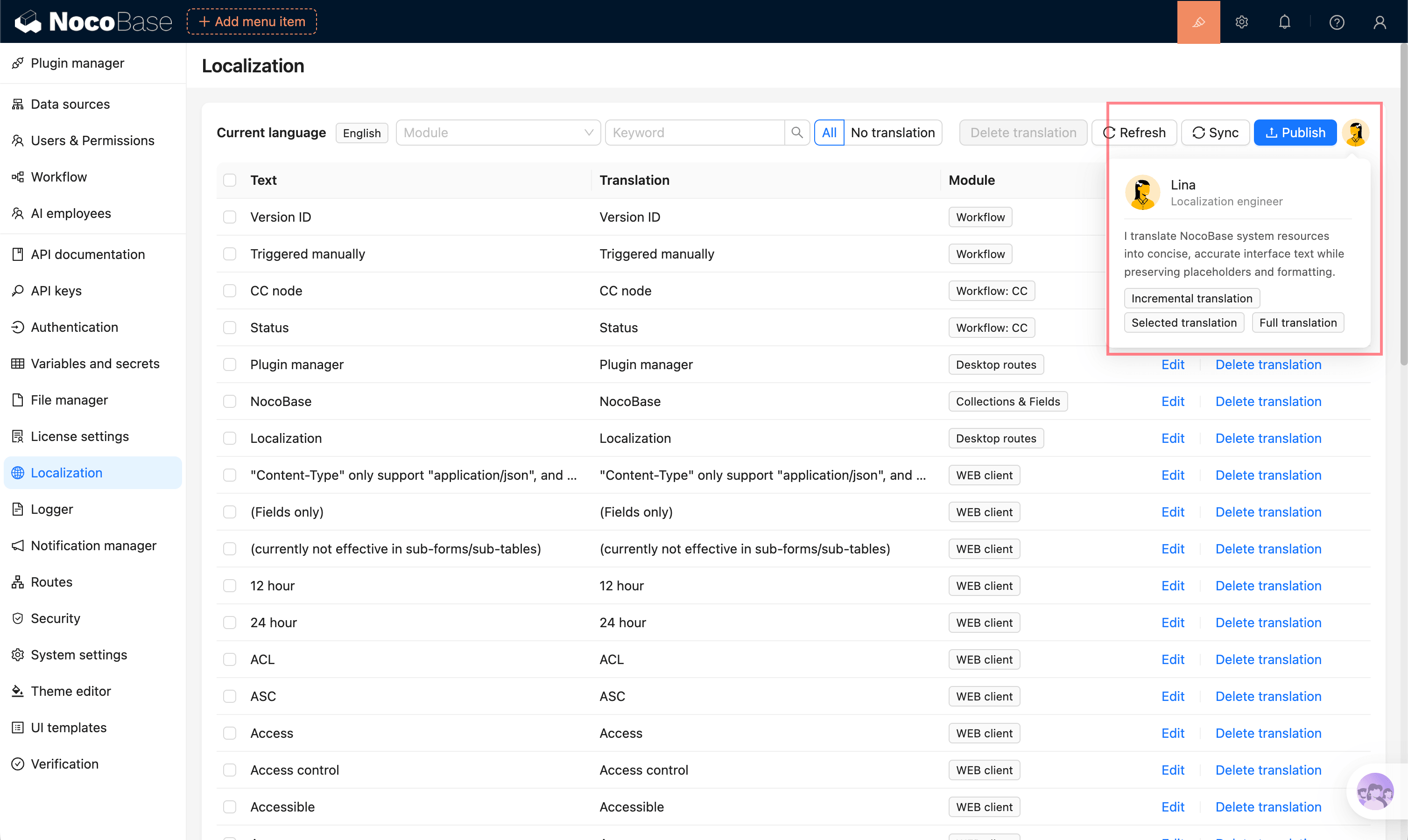Check the CC node row checkbox
Screen dimensions: 1408x840
tap(229, 290)
